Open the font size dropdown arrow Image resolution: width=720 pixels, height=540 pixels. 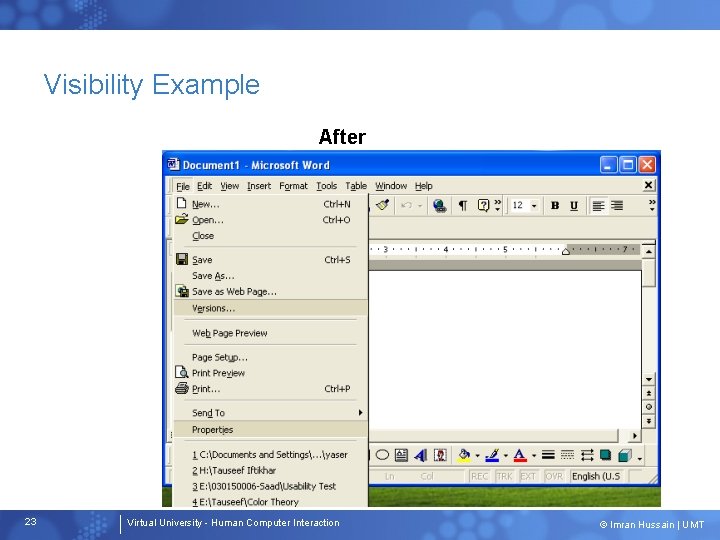tap(534, 206)
